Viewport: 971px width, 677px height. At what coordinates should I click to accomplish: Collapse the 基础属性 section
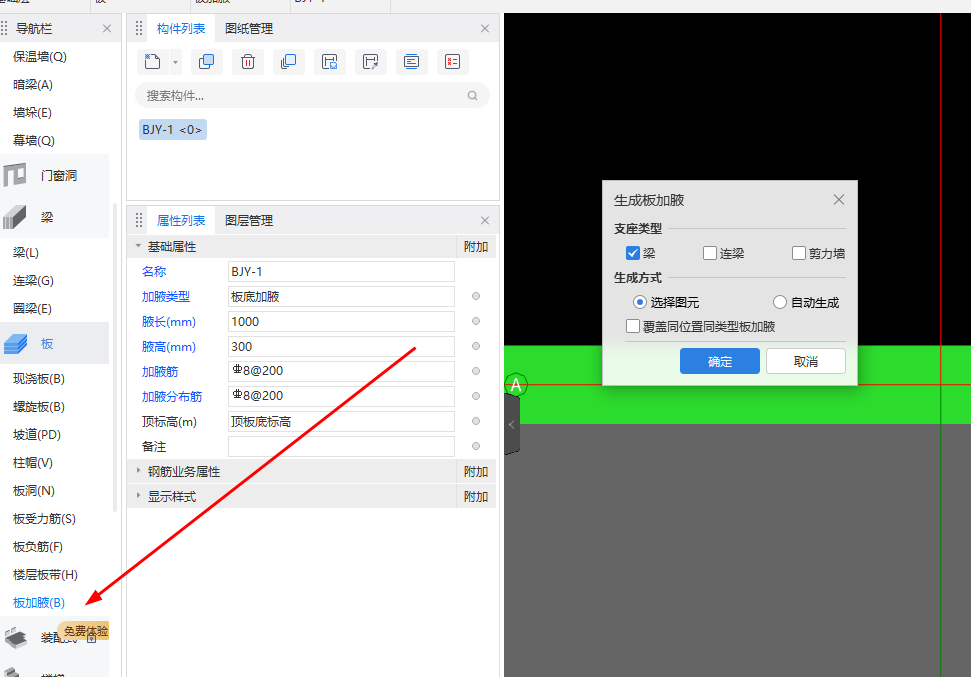[138, 246]
